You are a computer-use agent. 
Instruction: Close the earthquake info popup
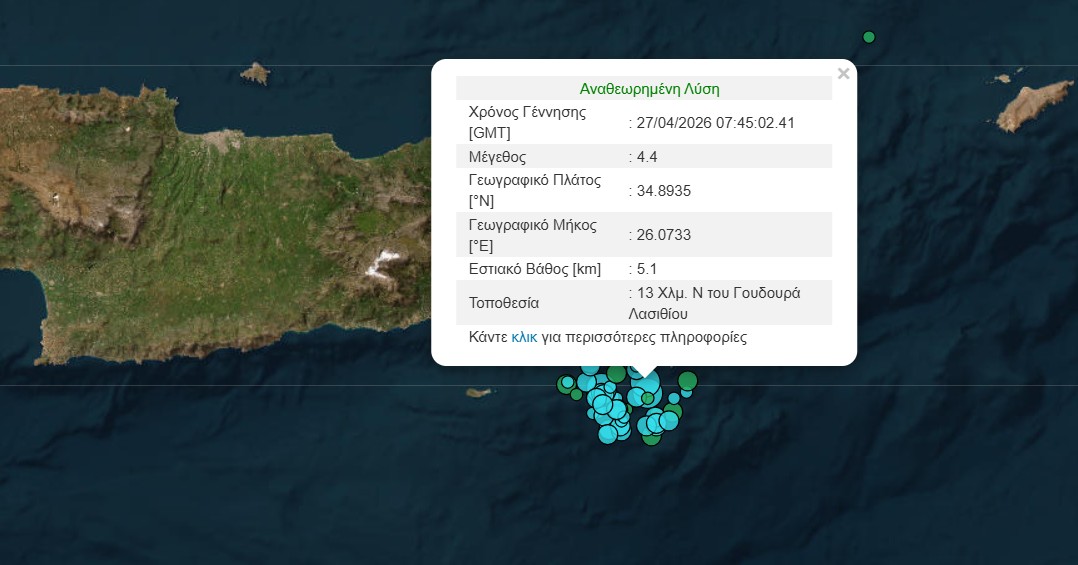(x=843, y=74)
